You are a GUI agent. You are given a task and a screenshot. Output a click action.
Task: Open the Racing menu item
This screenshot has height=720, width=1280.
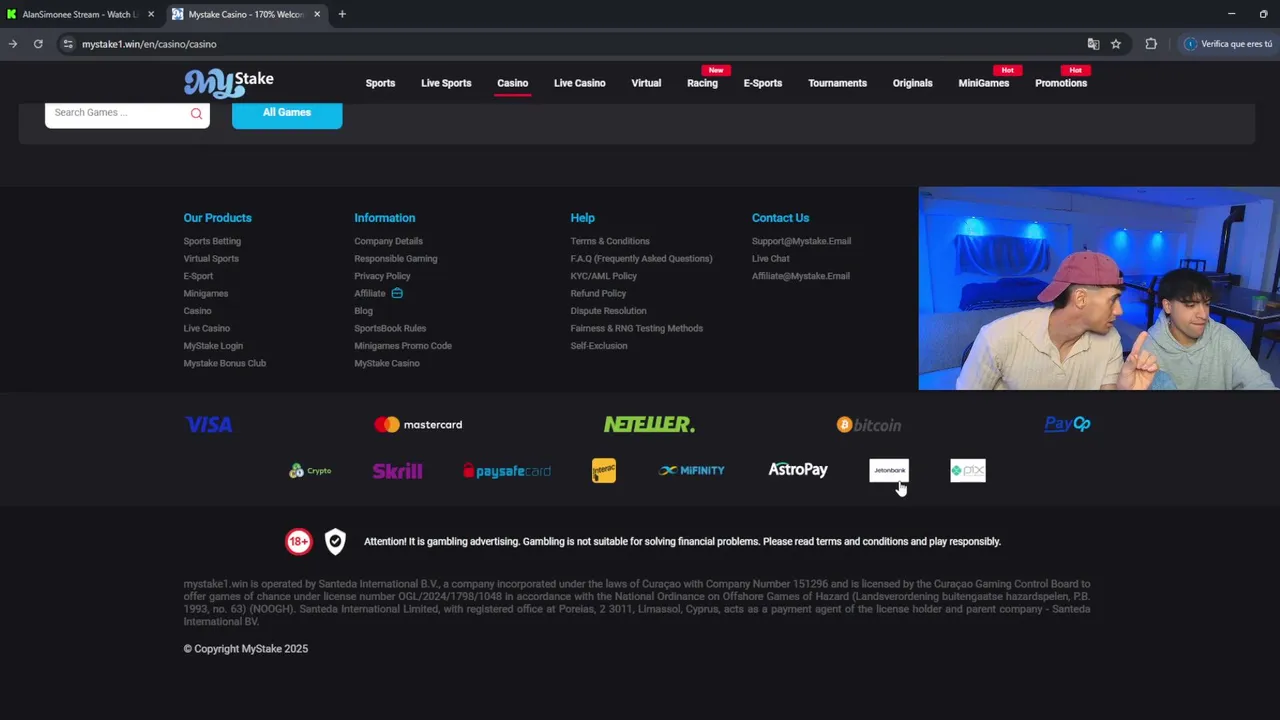[702, 83]
